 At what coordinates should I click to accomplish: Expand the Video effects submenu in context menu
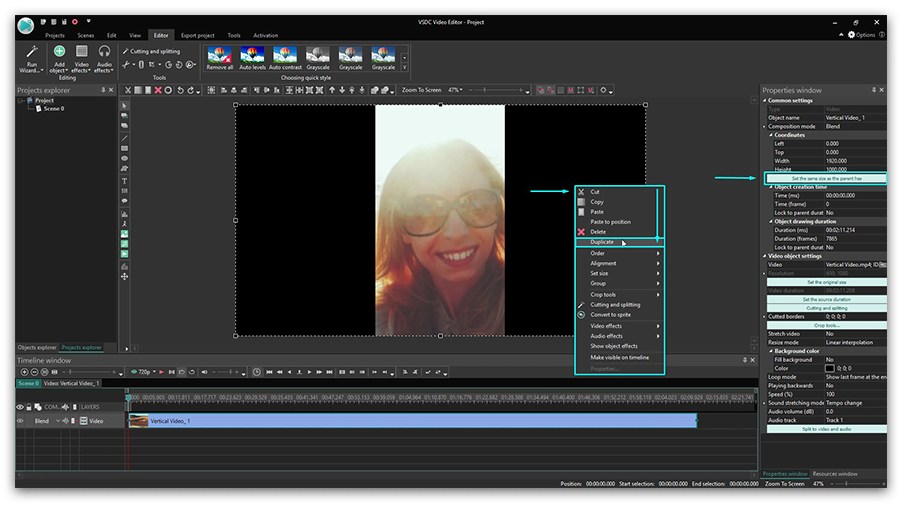click(x=619, y=326)
